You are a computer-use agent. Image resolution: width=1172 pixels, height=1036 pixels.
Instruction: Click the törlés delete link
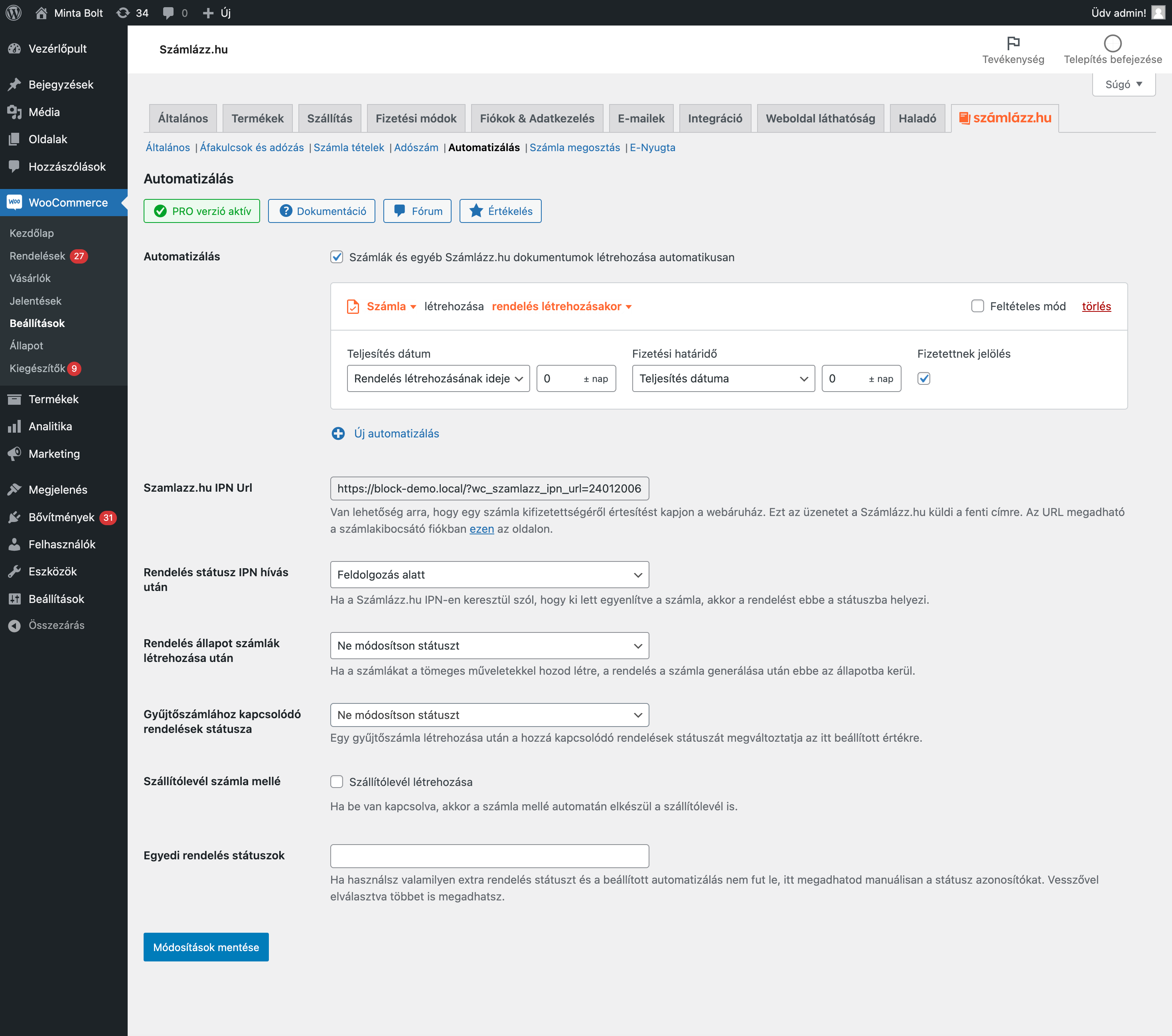pyautogui.click(x=1096, y=307)
